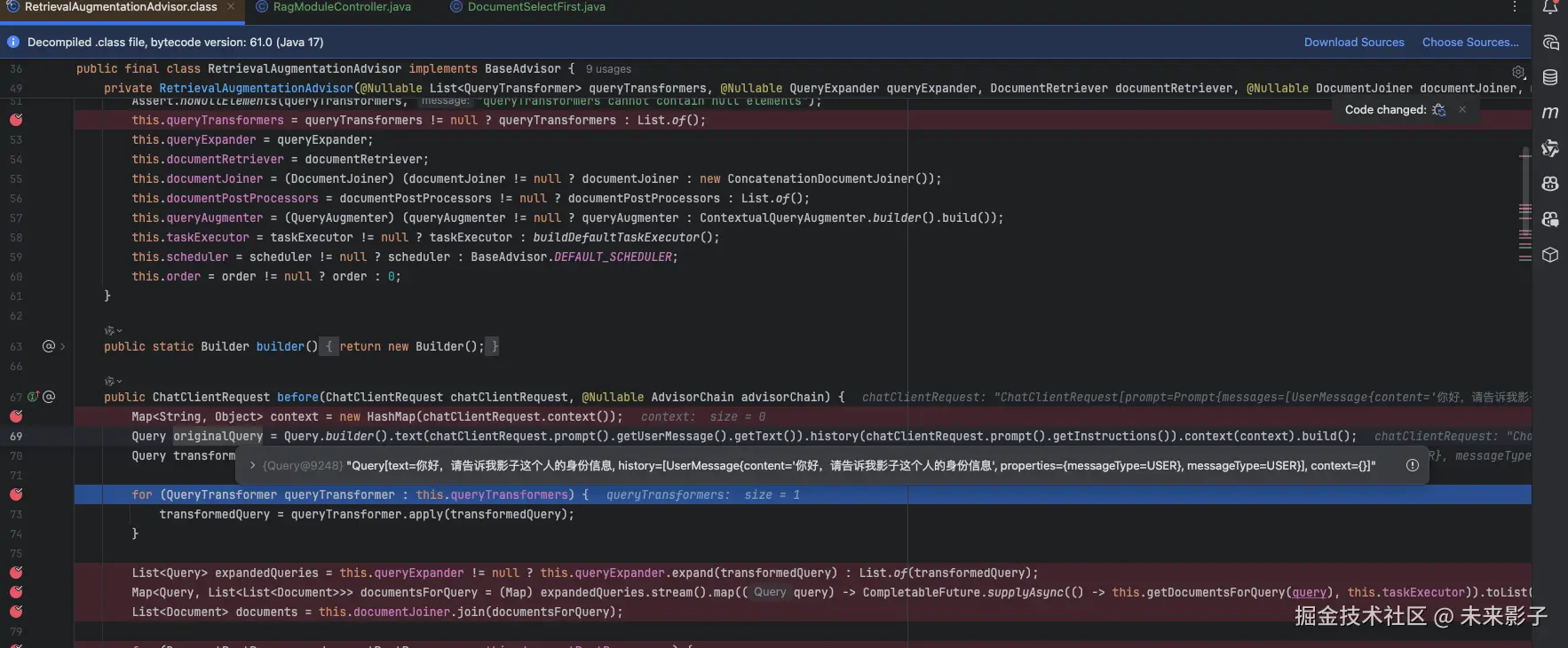Open the Database tool window
This screenshot has height=648, width=1568.
tap(1550, 77)
